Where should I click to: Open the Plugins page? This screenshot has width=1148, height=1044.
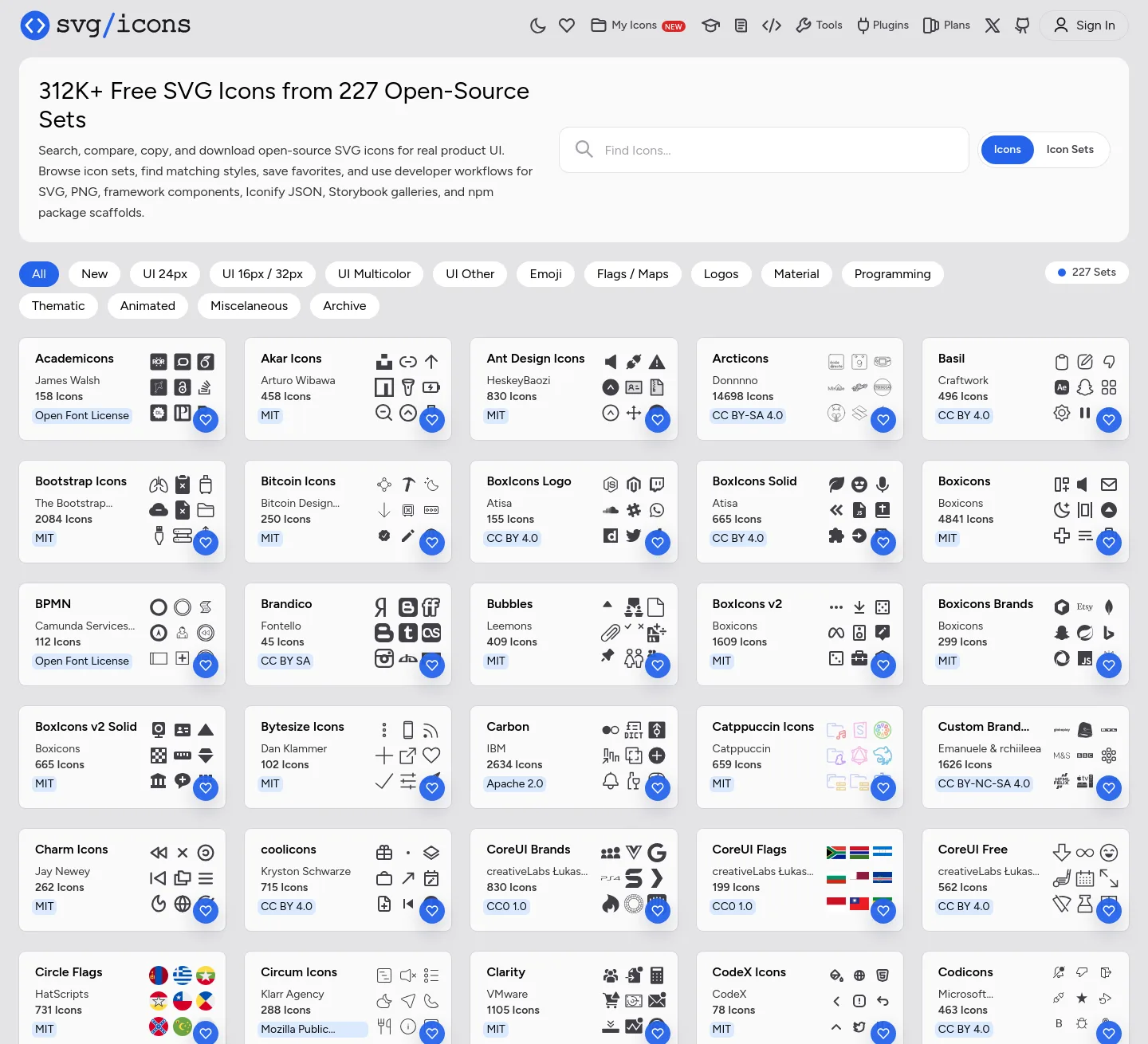click(883, 26)
